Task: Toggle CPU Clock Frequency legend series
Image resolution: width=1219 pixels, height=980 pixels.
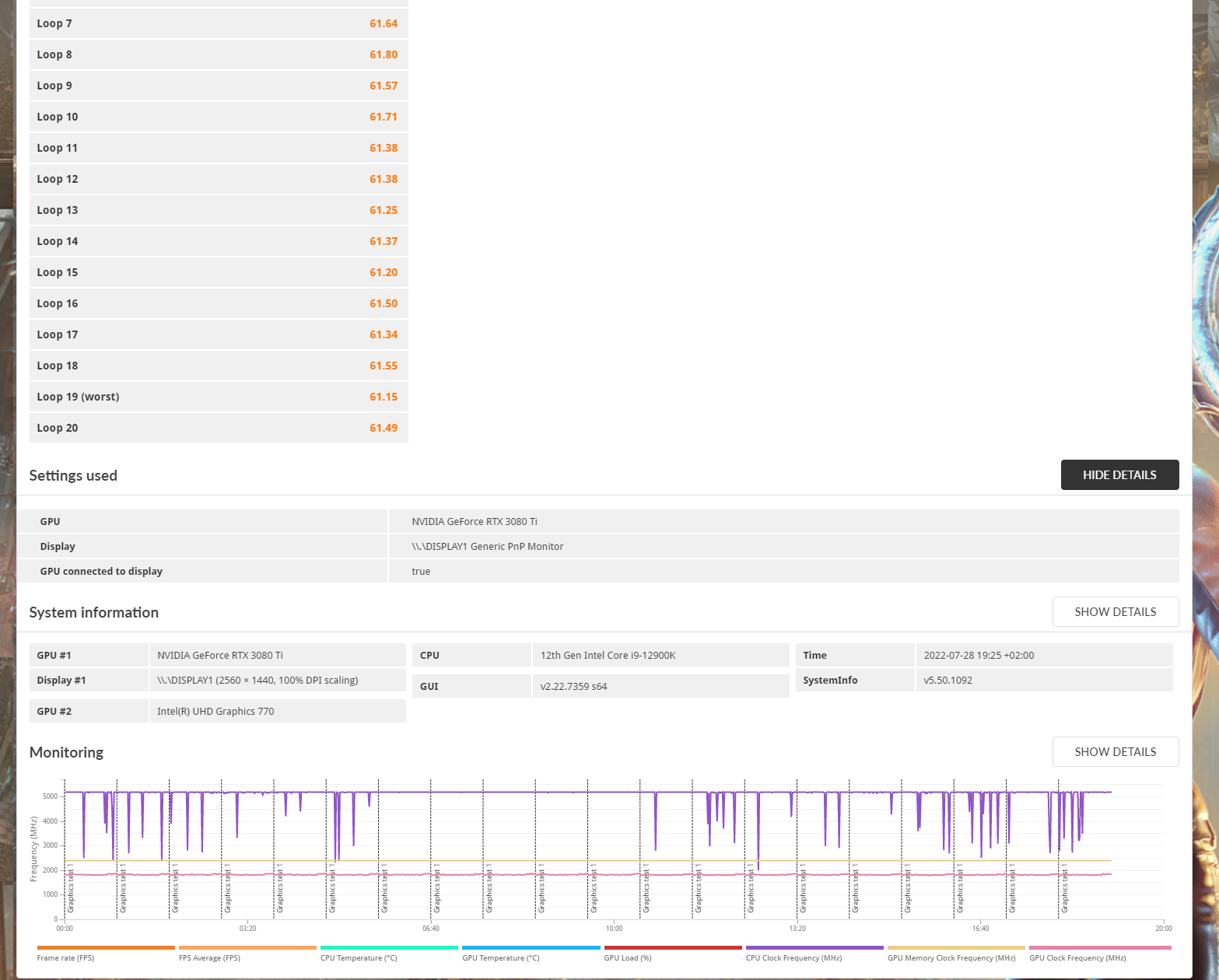Action: point(814,954)
